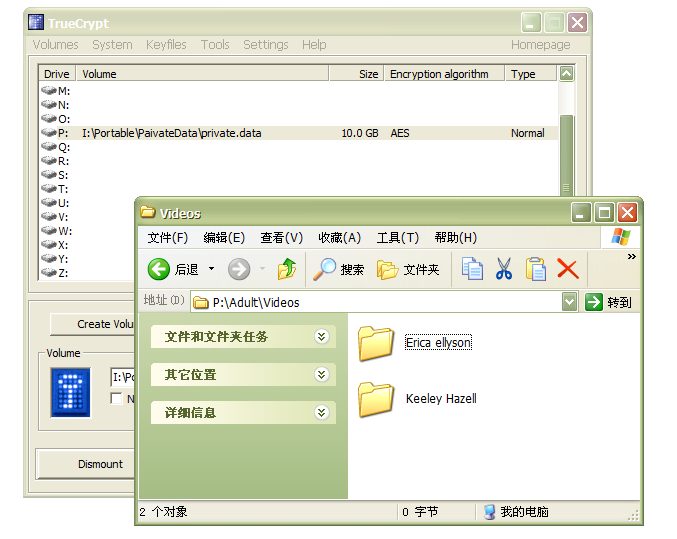Select drive O: in TrueCrypt list
This screenshot has height=539, width=677.
(x=55, y=119)
